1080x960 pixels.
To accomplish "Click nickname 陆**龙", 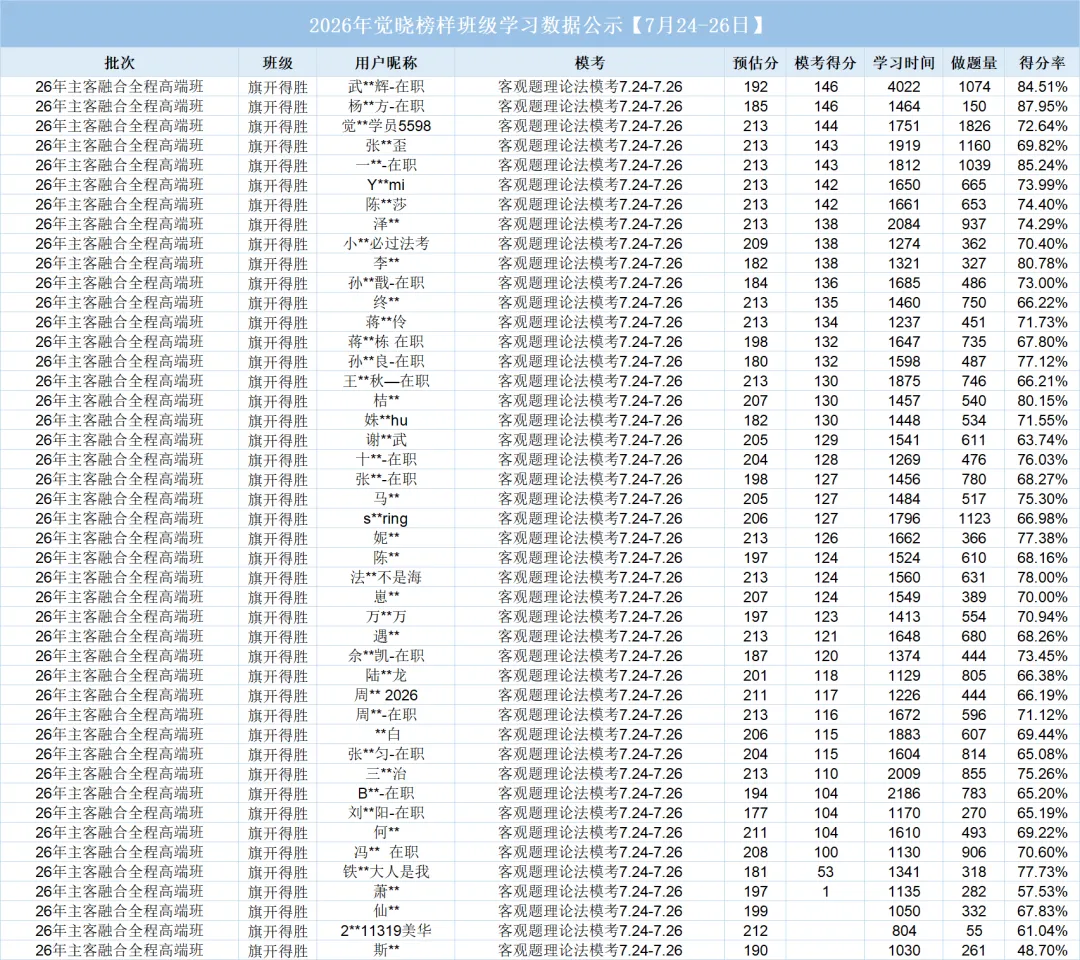I will (386, 676).
